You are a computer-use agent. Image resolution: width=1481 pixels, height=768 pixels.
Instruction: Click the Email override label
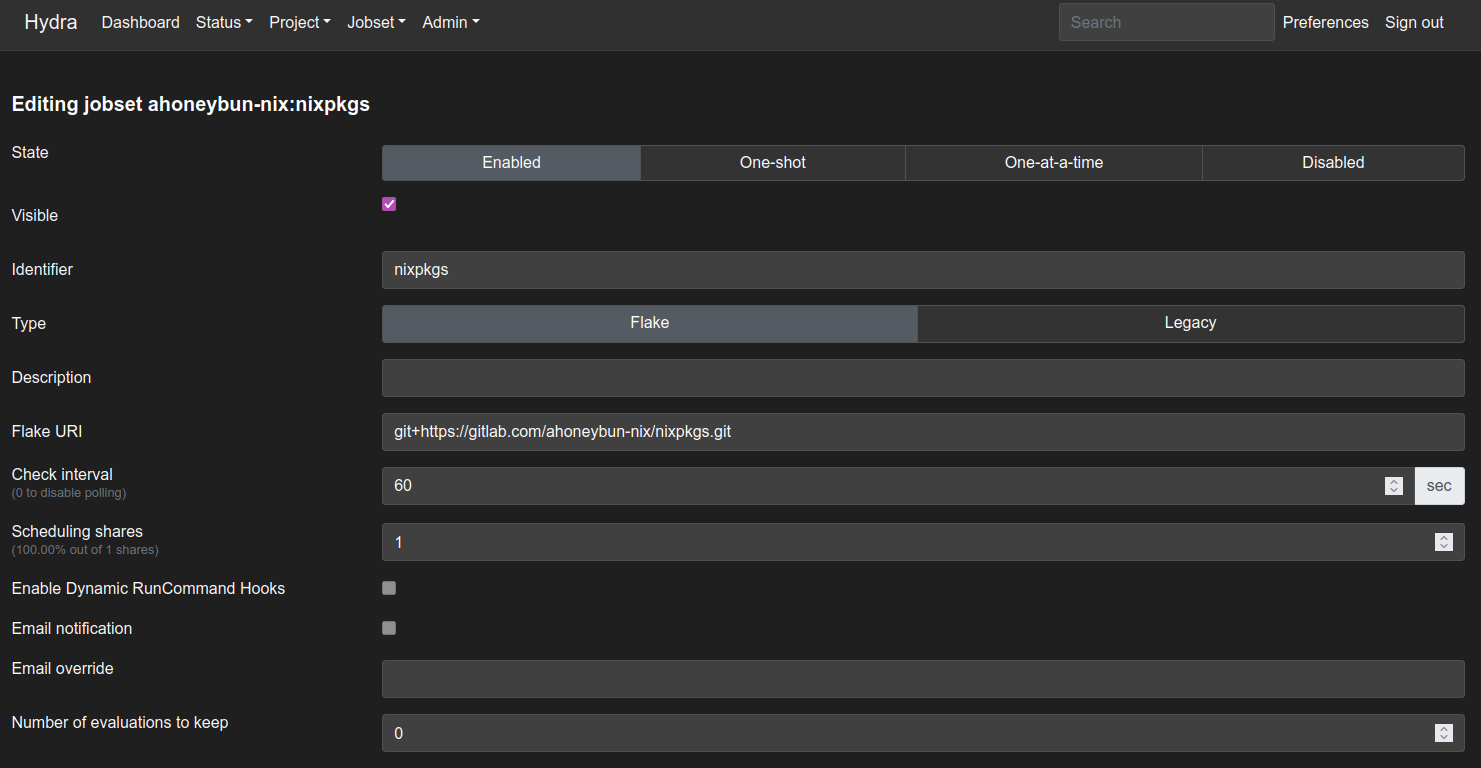coord(62,668)
